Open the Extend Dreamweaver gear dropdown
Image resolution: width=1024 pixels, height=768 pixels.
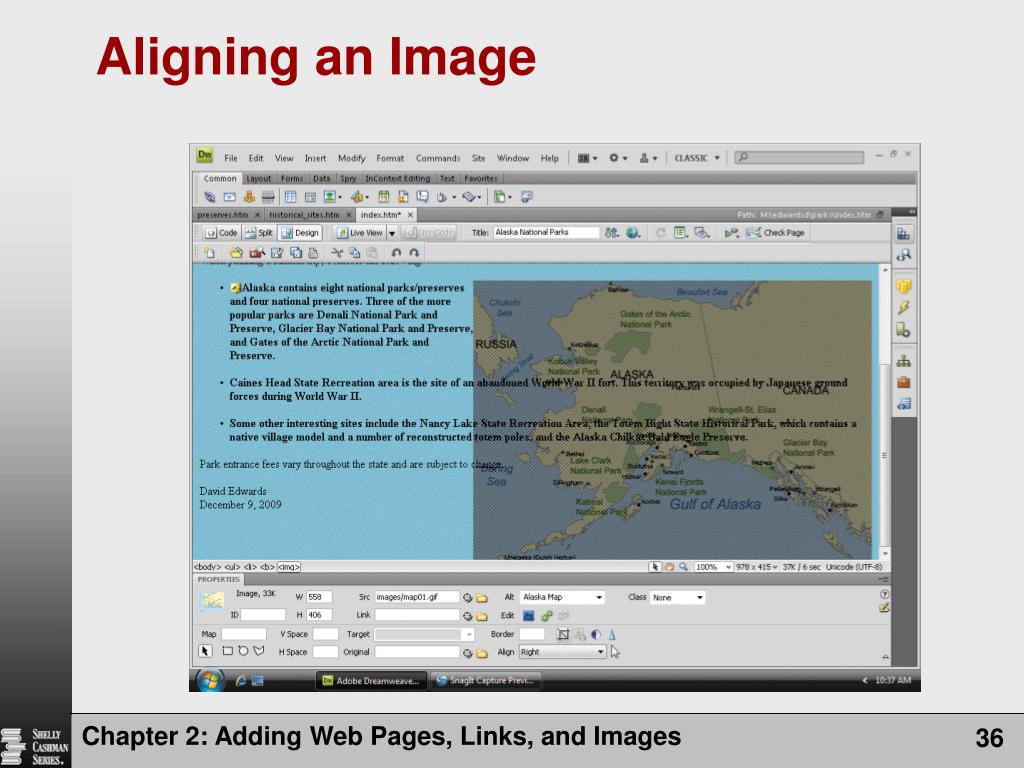point(618,158)
